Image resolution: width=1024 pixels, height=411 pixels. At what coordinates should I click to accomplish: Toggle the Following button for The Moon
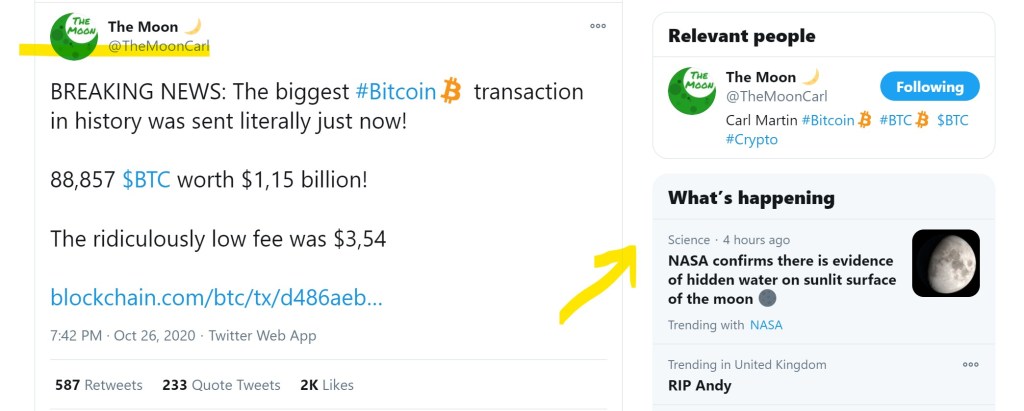pyautogui.click(x=929, y=87)
